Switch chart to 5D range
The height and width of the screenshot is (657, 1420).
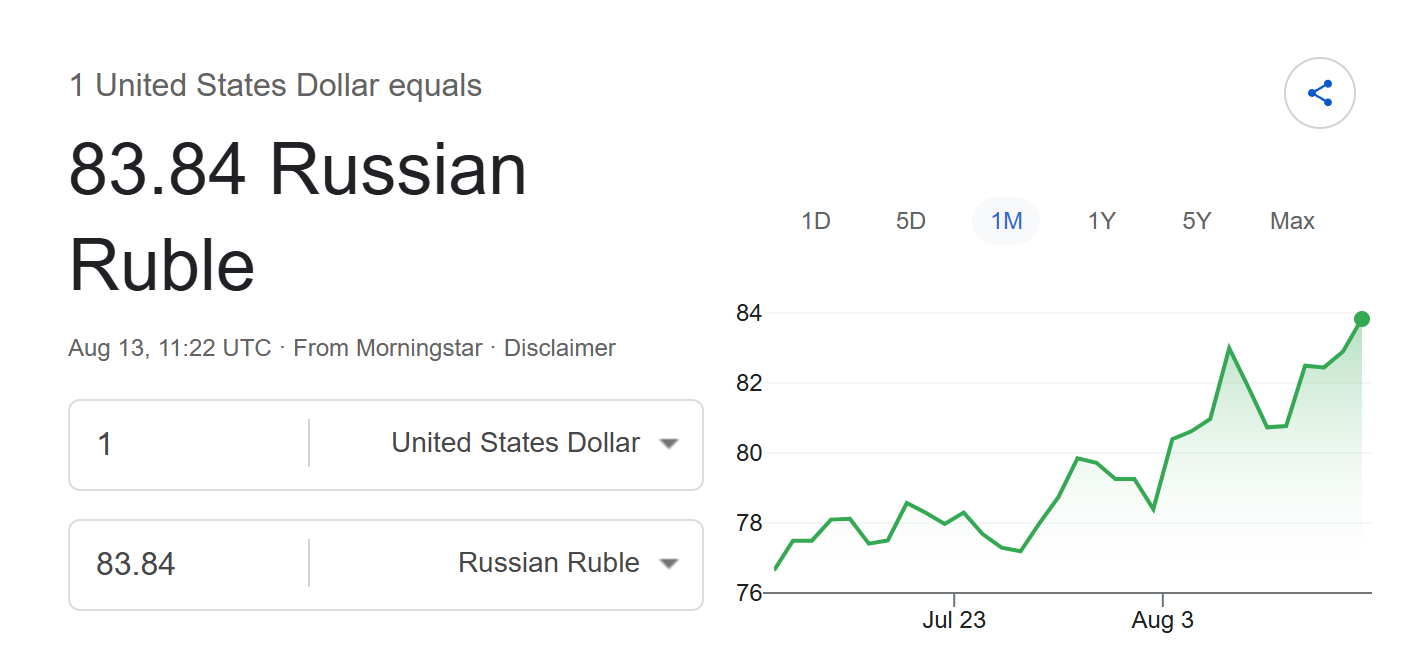(911, 221)
